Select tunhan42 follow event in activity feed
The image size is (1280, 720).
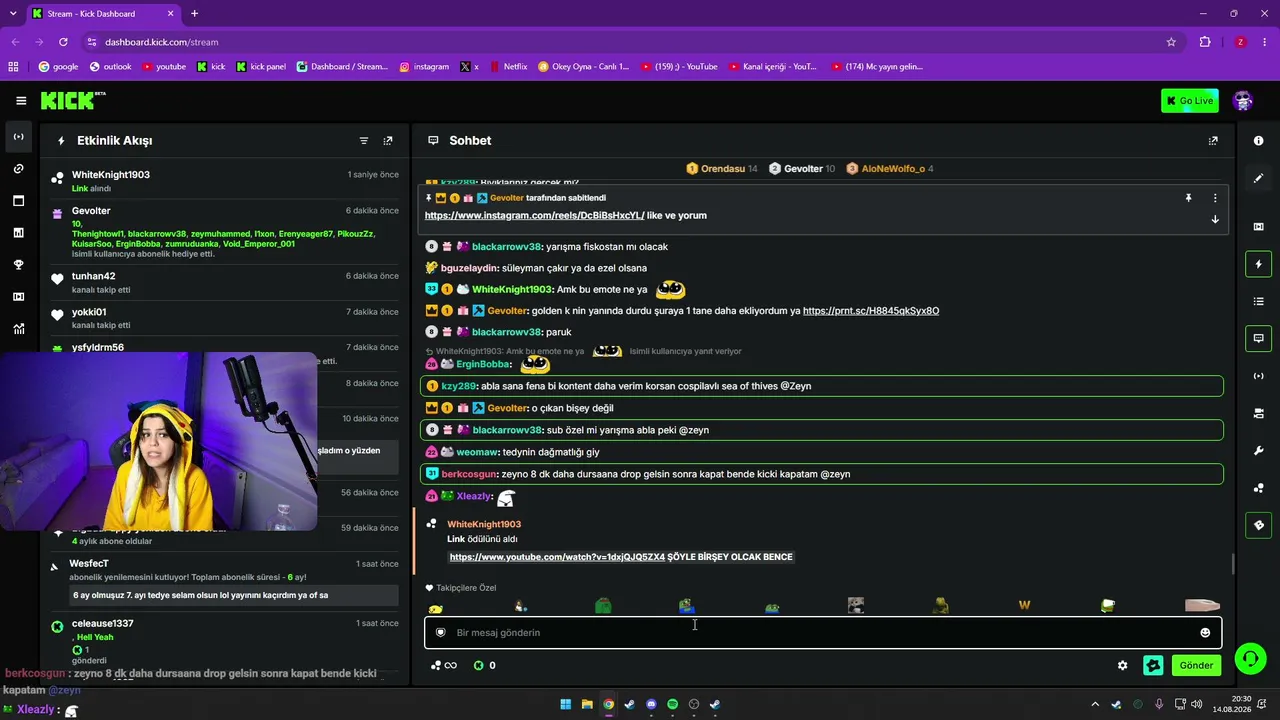click(227, 283)
